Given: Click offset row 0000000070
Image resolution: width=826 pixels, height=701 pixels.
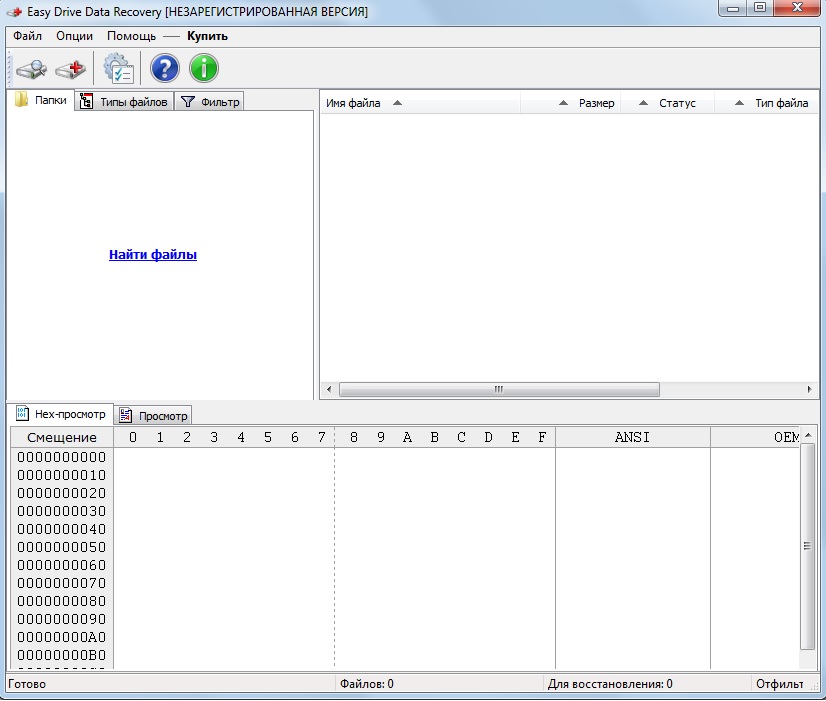Looking at the screenshot, I should point(62,583).
